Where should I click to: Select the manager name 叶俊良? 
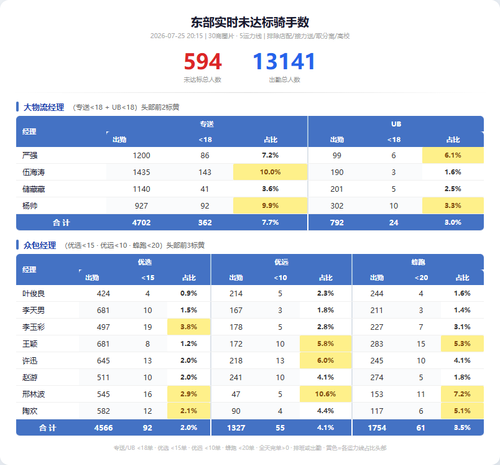[33, 294]
